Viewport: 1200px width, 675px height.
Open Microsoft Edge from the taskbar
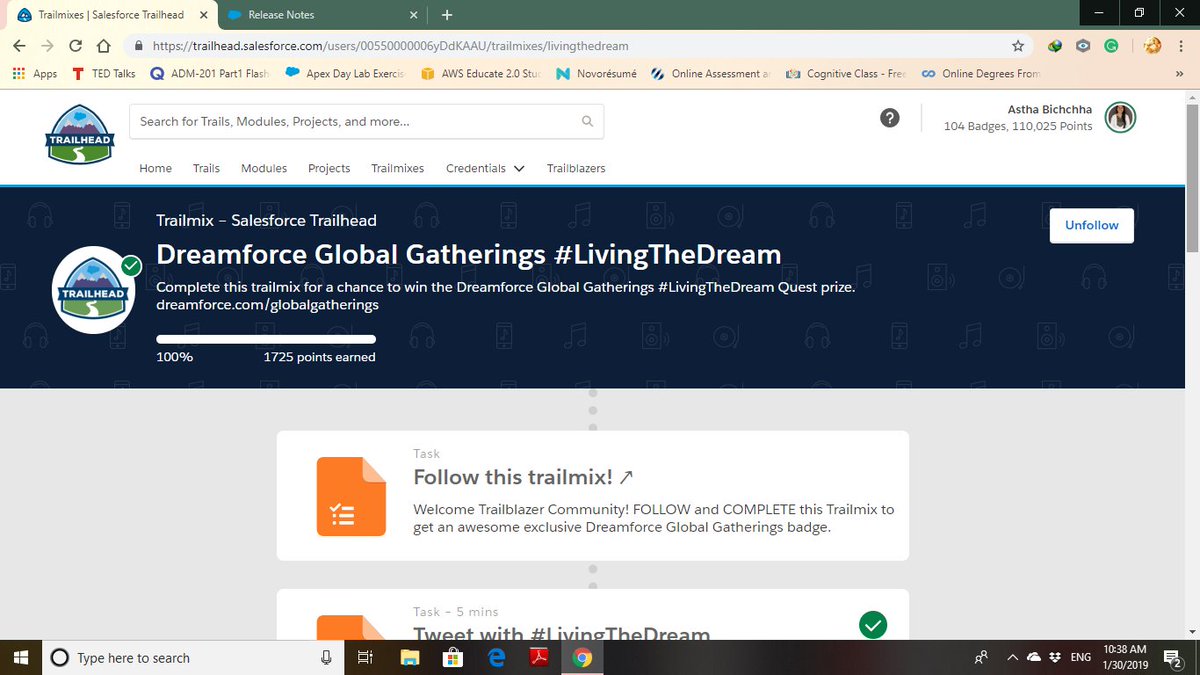click(x=495, y=658)
